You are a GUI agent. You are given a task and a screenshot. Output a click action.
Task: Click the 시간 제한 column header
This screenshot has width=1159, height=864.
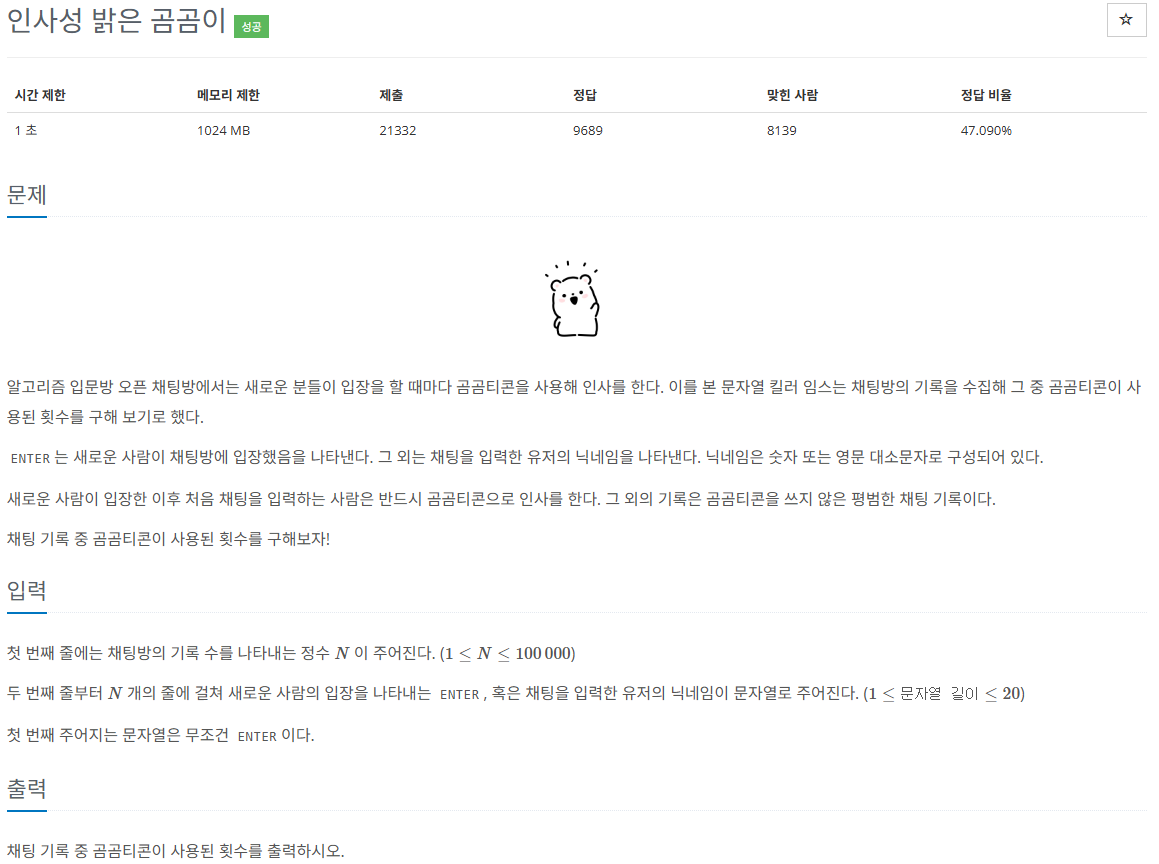click(x=40, y=95)
